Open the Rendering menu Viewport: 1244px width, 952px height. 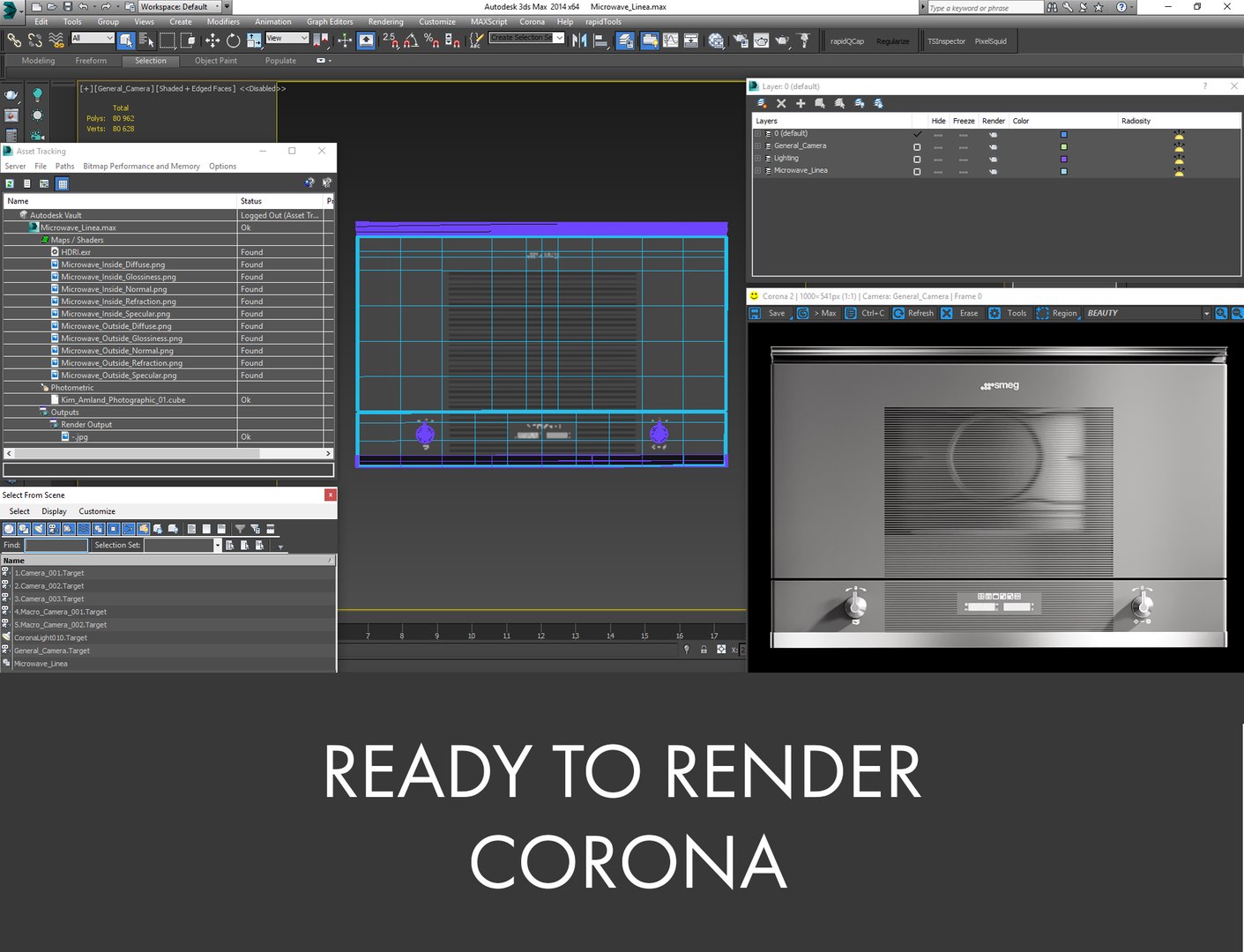tap(385, 22)
